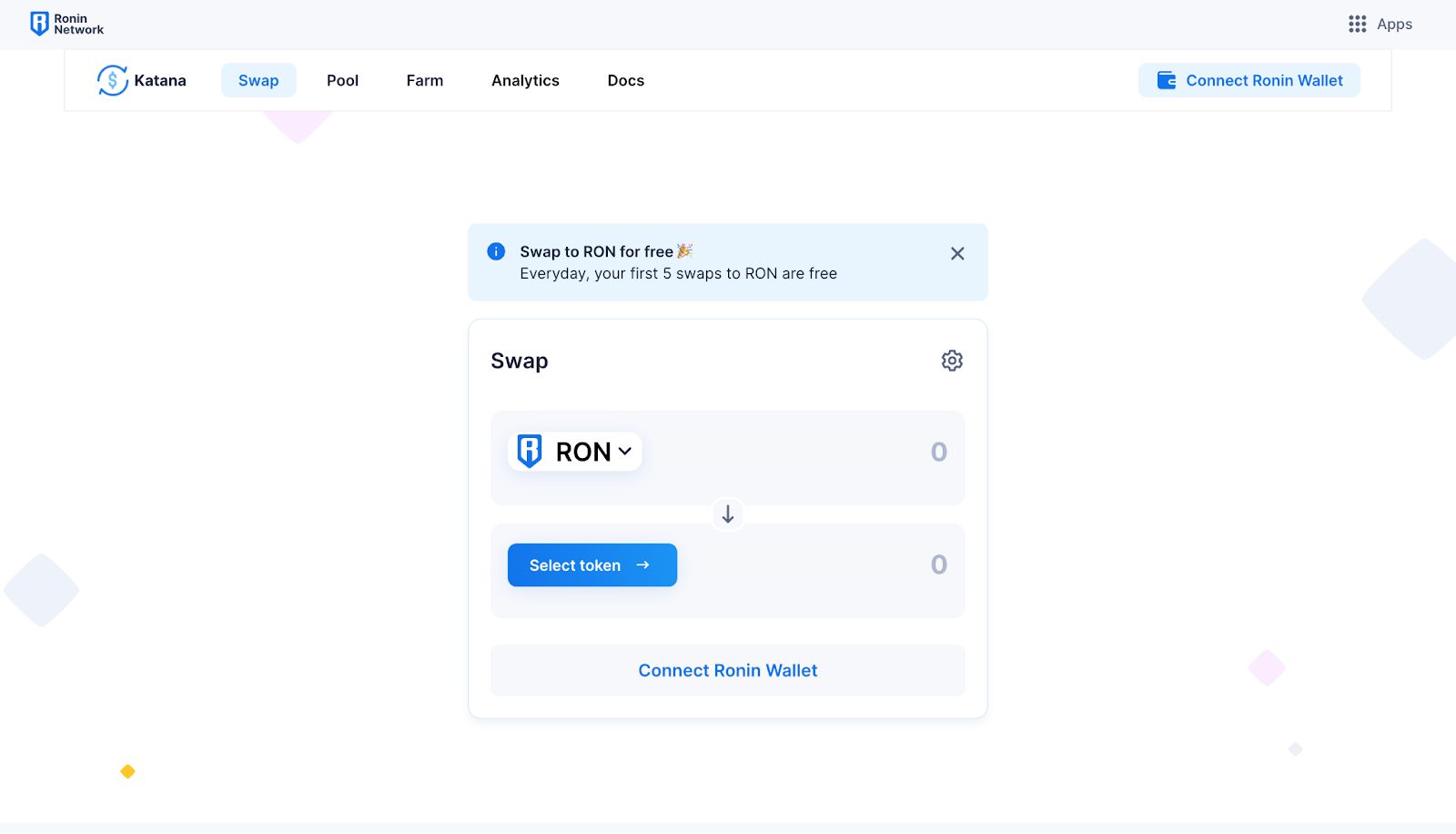Open the Farm tab

tap(425, 80)
